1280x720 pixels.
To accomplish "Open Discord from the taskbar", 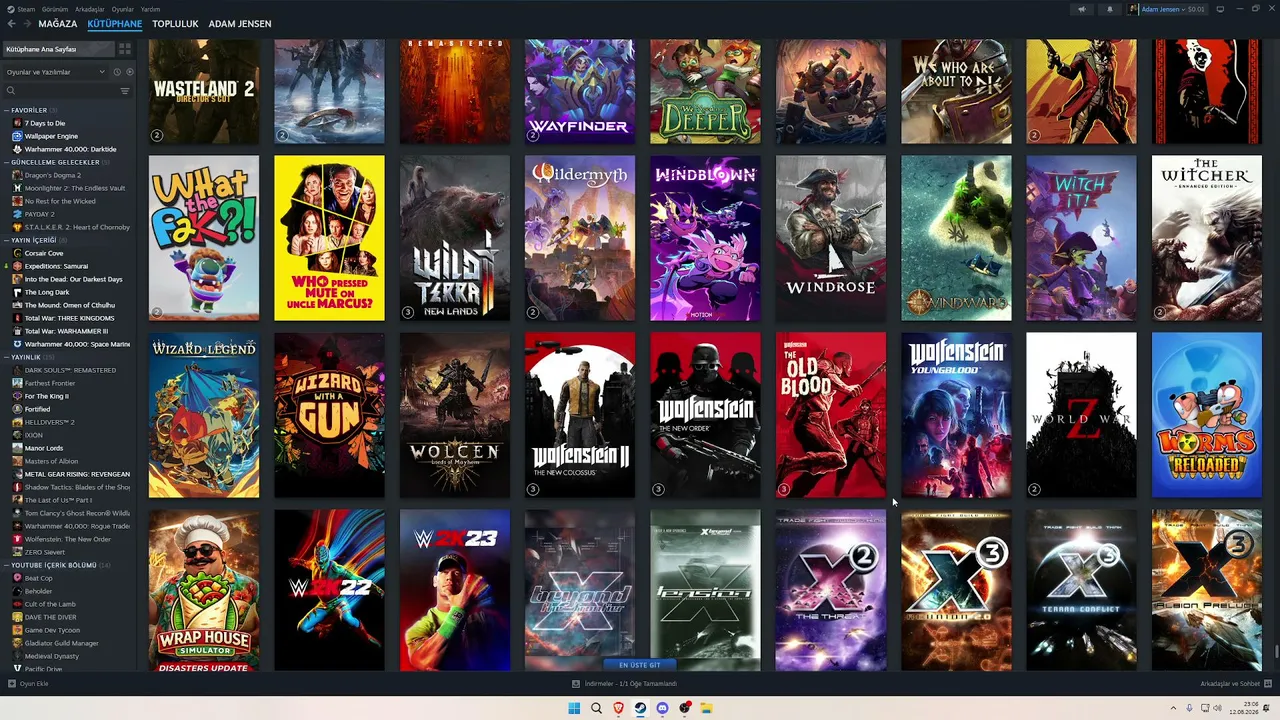I will coord(662,708).
